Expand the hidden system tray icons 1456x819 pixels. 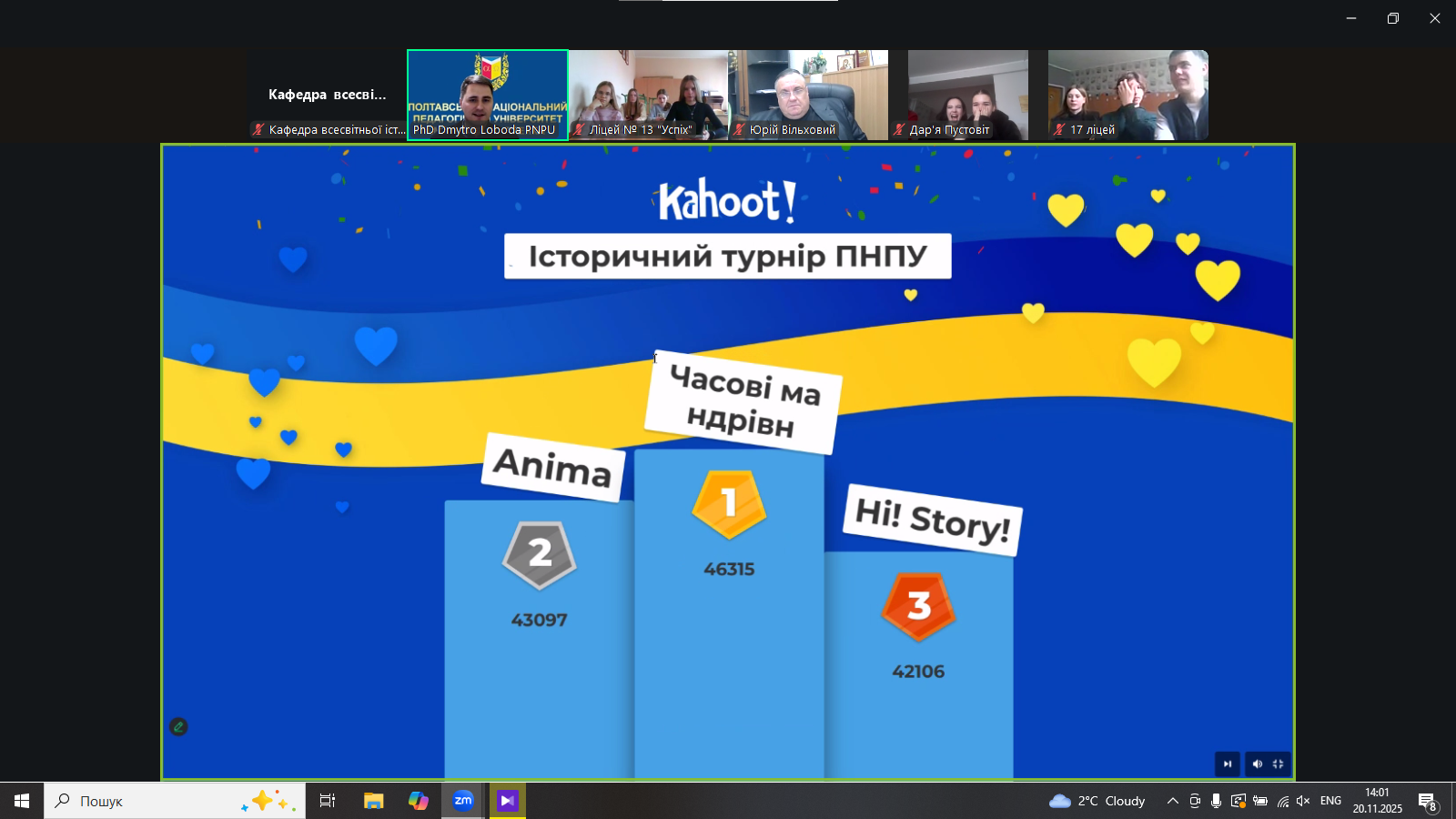pos(1172,801)
